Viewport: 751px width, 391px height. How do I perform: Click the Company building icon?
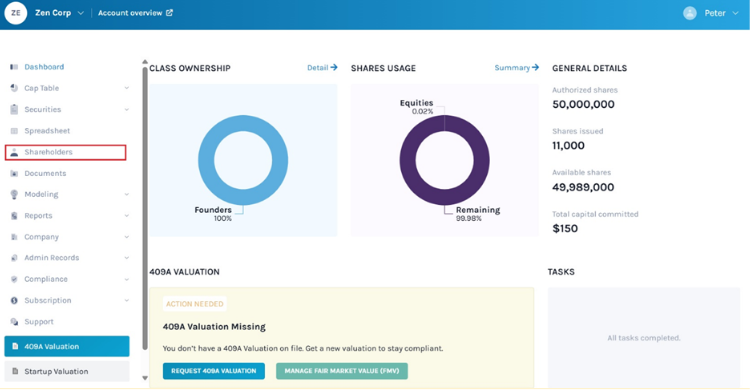tap(14, 237)
